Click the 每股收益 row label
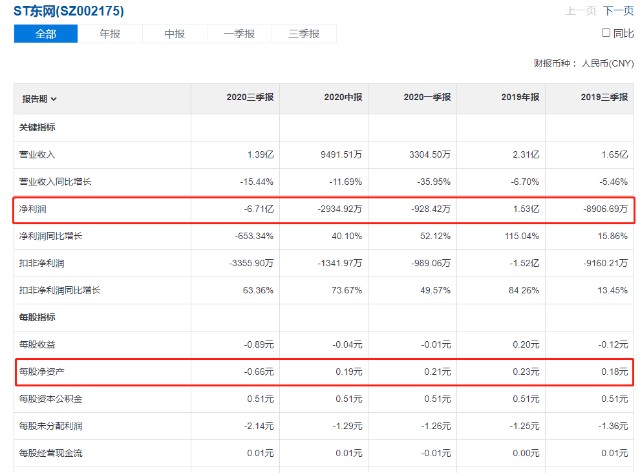Viewport: 640px width, 473px height. pos(37,344)
